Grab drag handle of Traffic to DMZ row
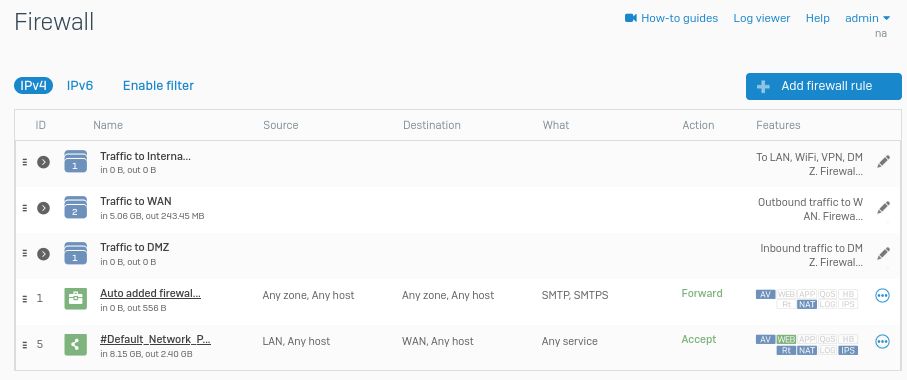The height and width of the screenshot is (380, 907). coord(24,253)
